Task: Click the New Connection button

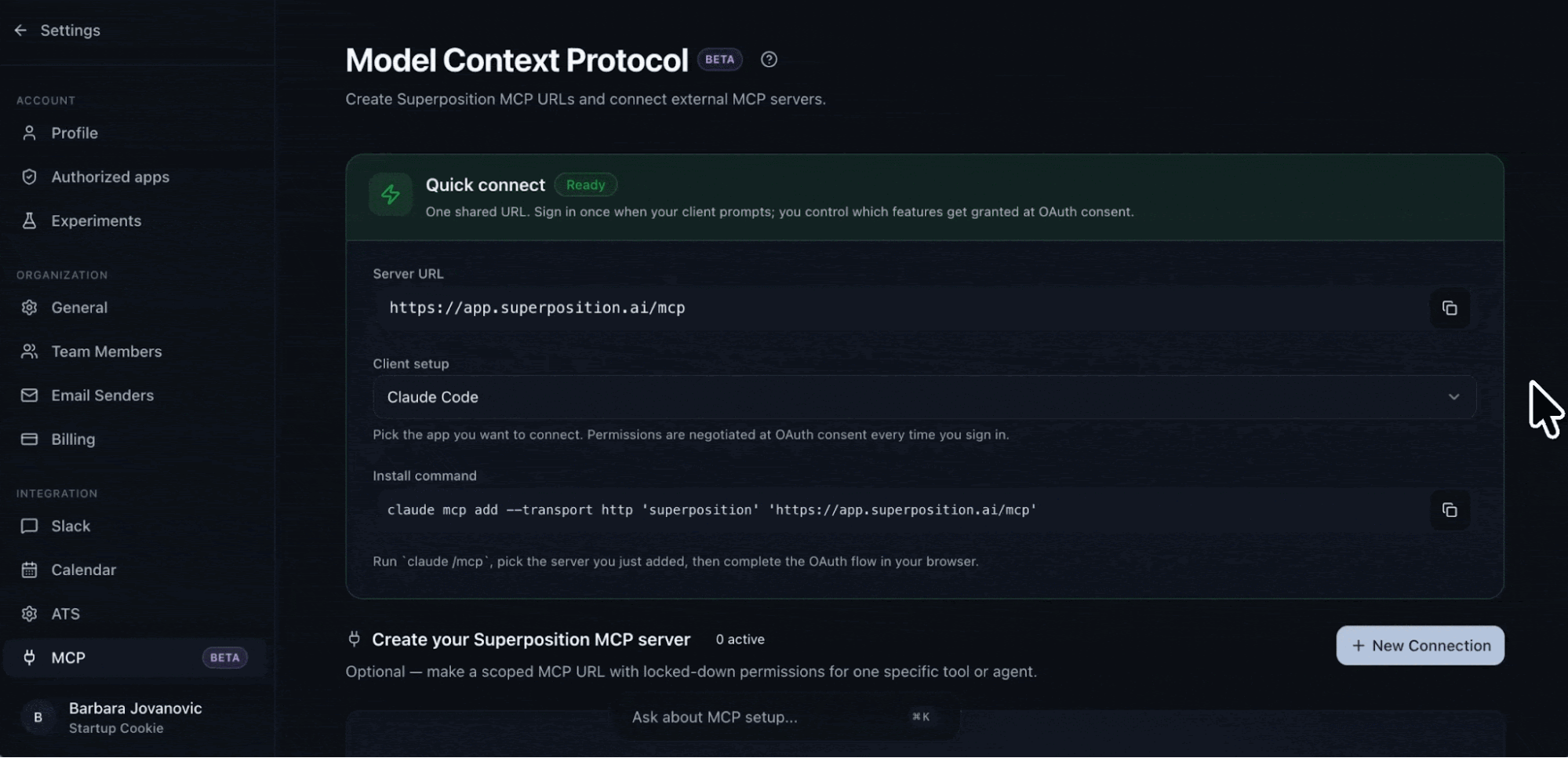Action: tap(1420, 646)
